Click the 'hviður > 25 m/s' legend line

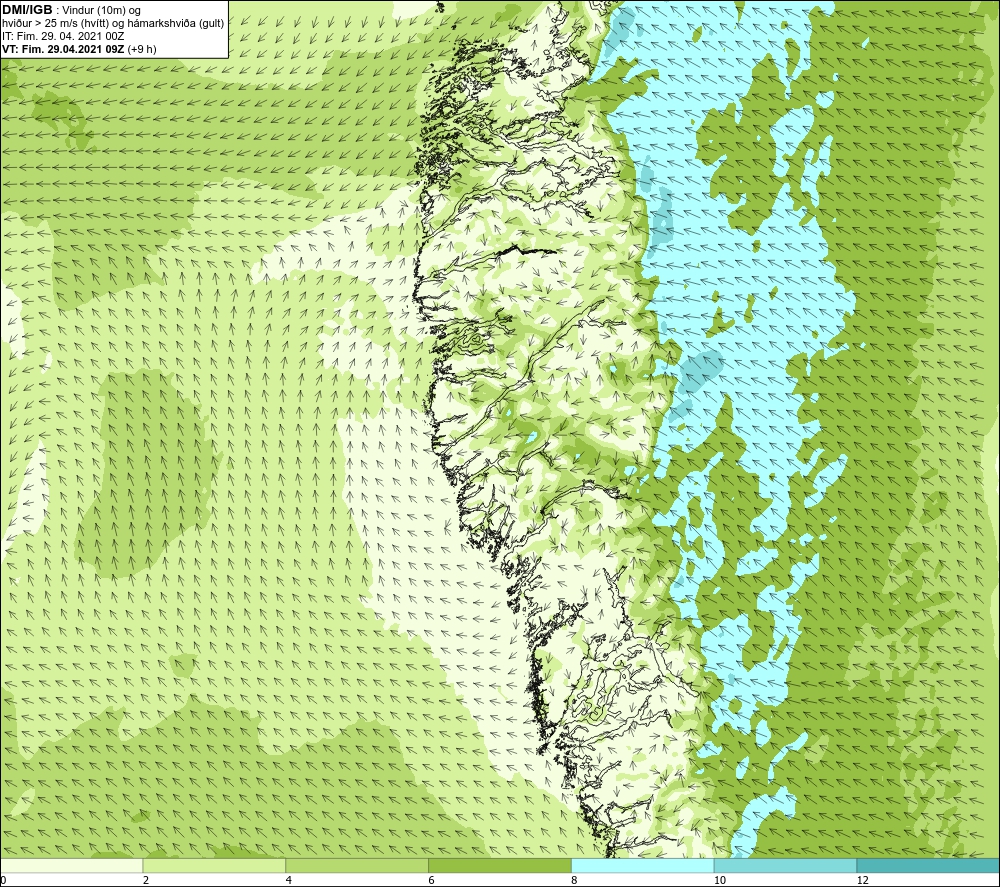click(x=113, y=24)
